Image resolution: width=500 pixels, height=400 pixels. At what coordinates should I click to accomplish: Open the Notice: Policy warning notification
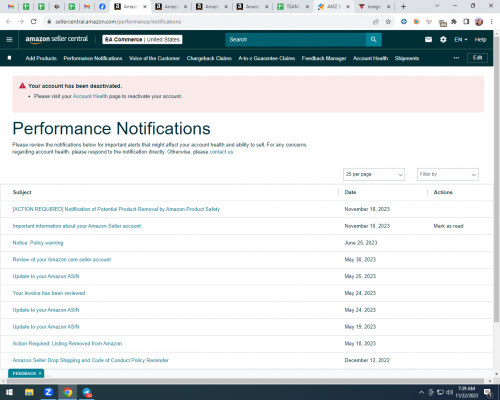pos(38,243)
